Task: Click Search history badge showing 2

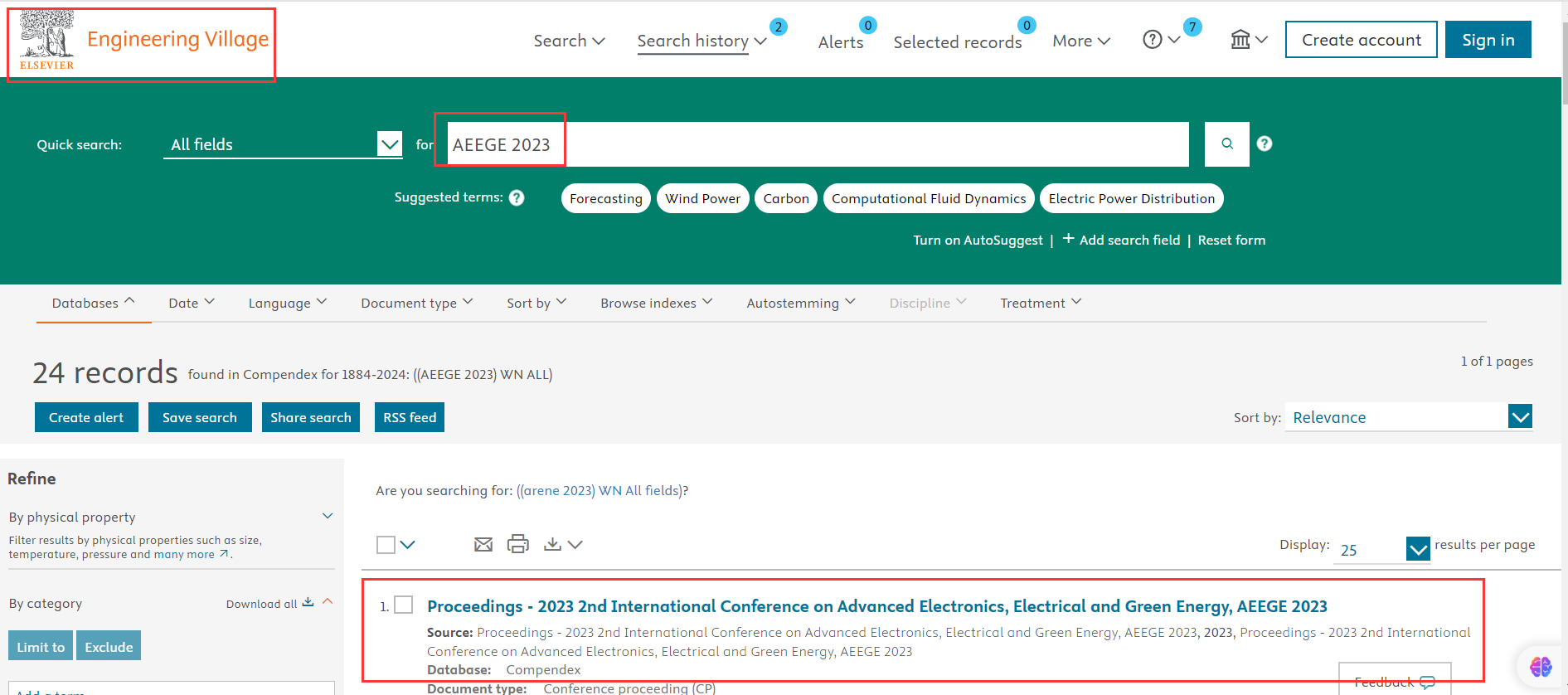Action: [779, 27]
